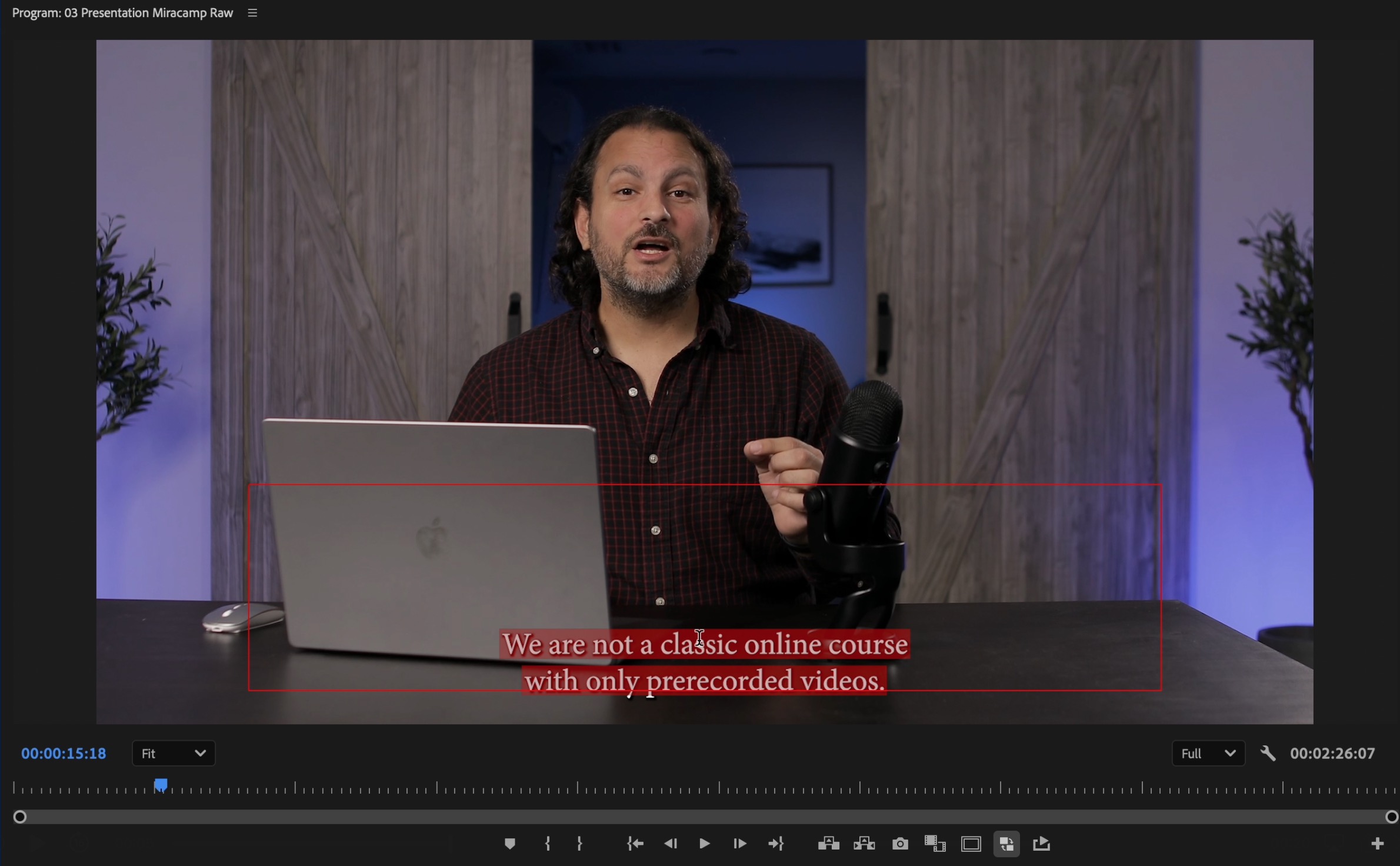Click the Extract button

[x=864, y=844]
